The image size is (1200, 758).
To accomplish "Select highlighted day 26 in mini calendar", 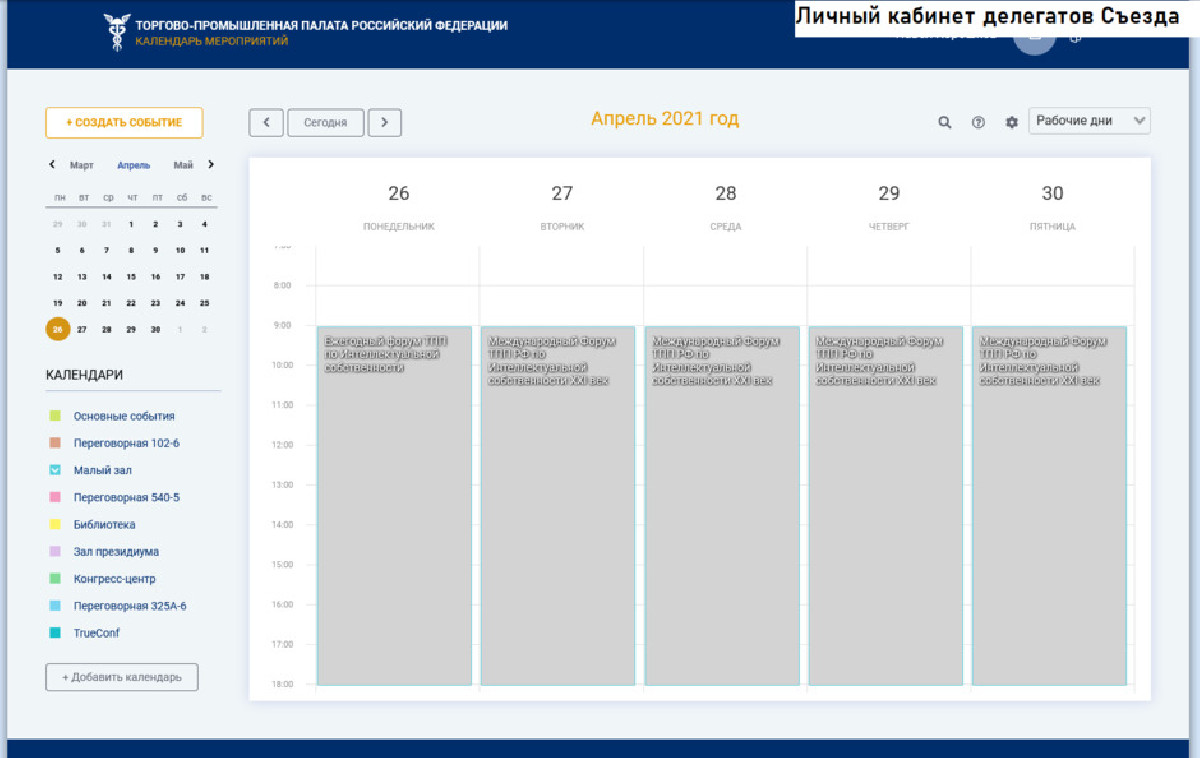I will click(x=58, y=329).
